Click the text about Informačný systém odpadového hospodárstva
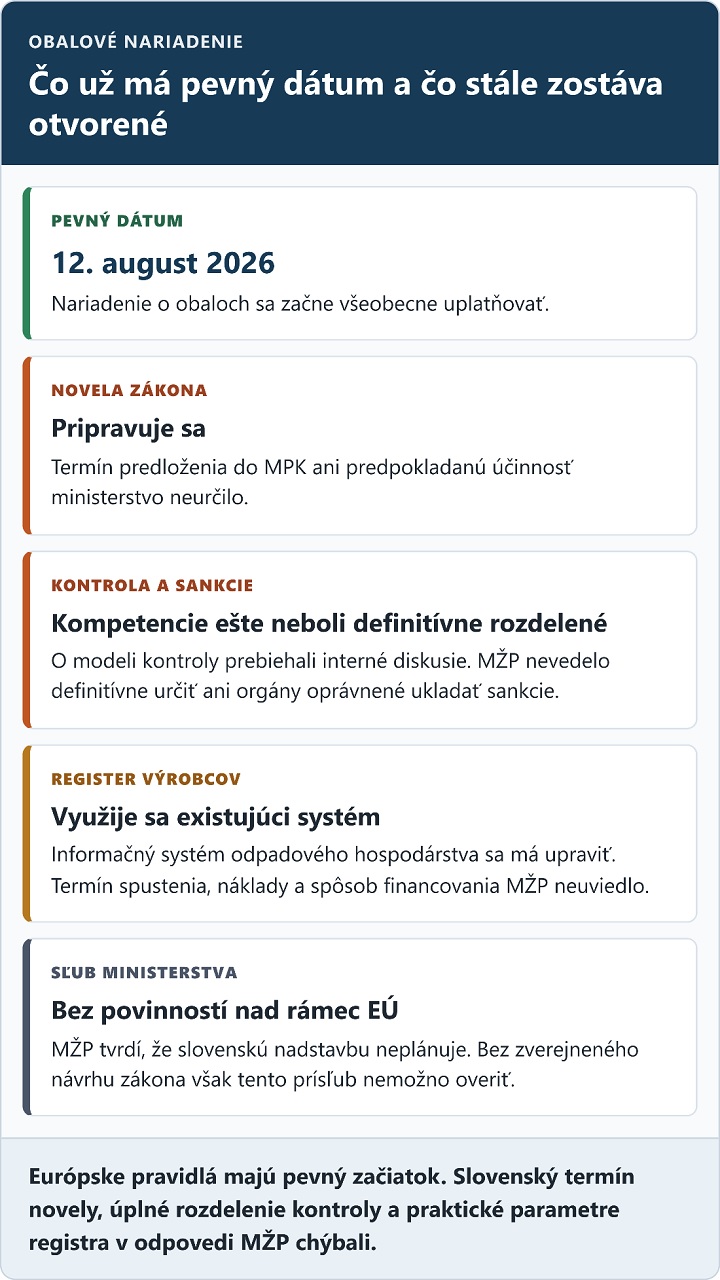 (350, 869)
